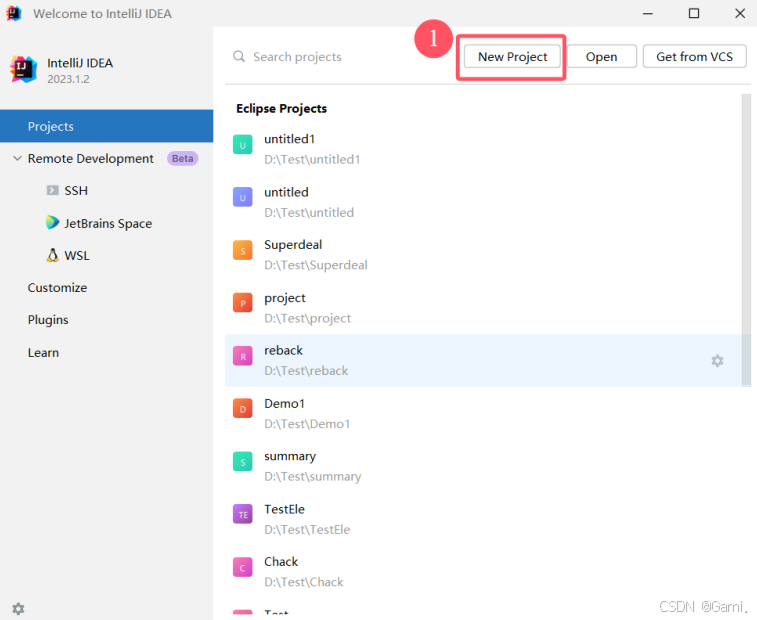
Task: Open JetBrains Space option
Action: click(x=108, y=224)
